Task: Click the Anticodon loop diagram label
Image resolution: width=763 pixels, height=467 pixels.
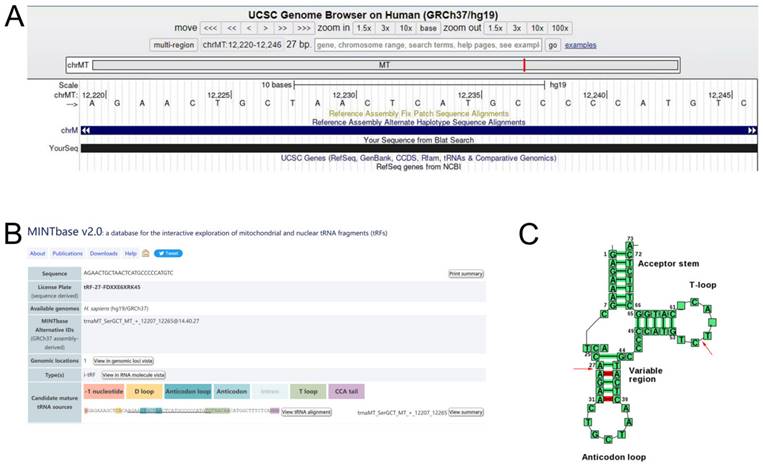Action: click(x=614, y=457)
